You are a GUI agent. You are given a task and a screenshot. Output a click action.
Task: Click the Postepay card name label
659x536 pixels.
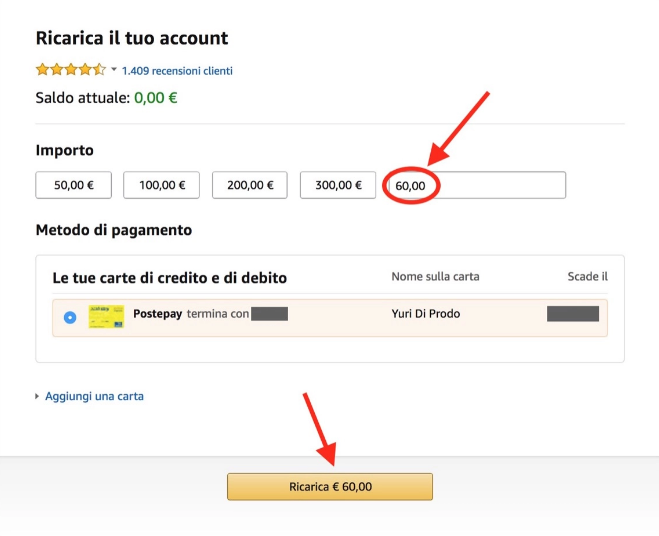pyautogui.click(x=157, y=314)
